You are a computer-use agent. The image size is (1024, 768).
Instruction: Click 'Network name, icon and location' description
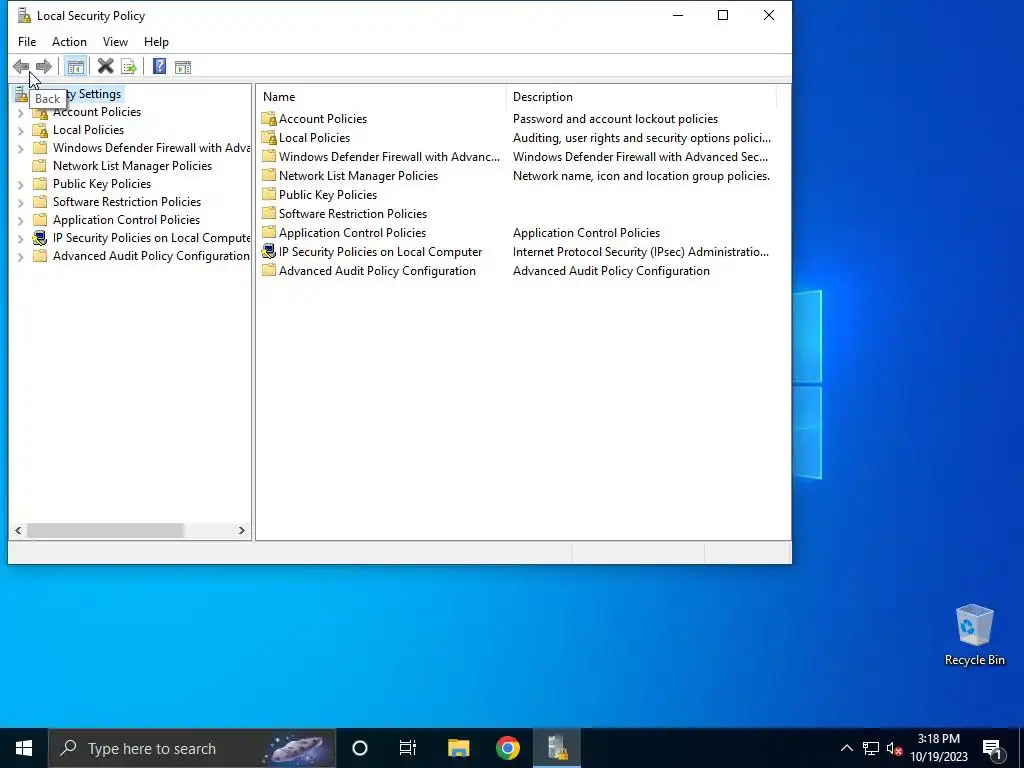641,176
